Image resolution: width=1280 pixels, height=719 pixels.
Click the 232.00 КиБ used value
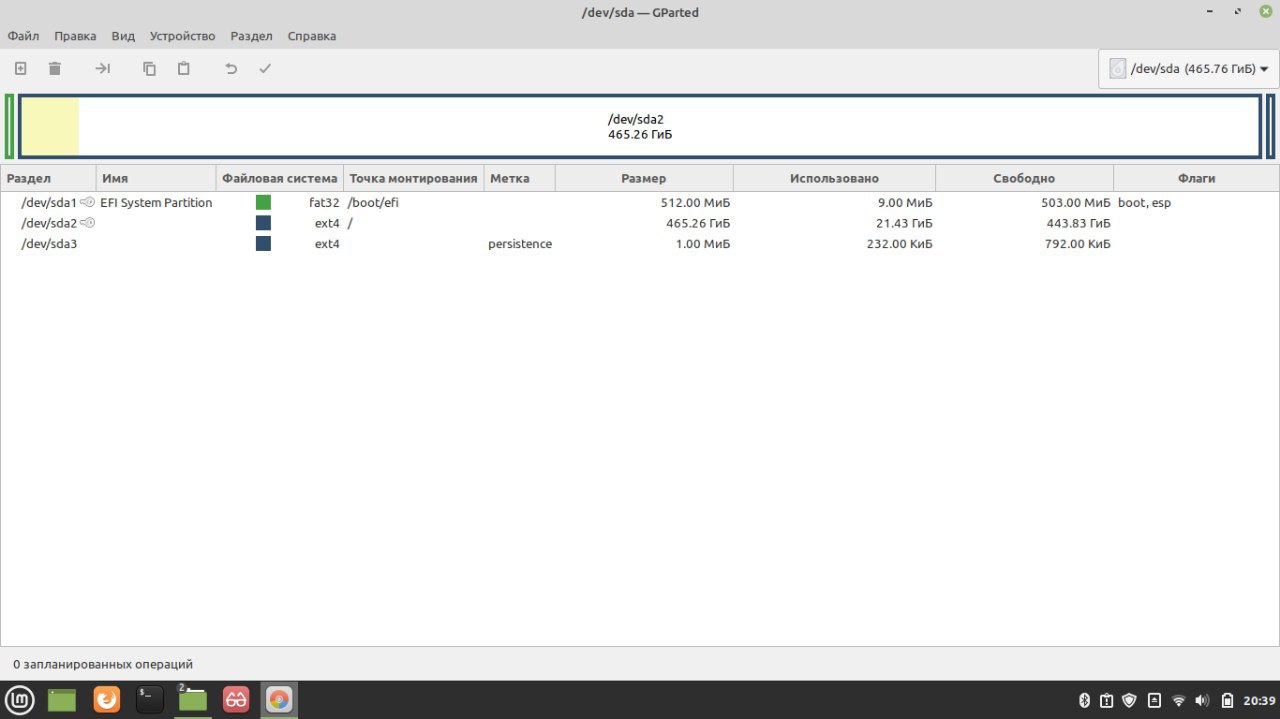[x=900, y=243]
